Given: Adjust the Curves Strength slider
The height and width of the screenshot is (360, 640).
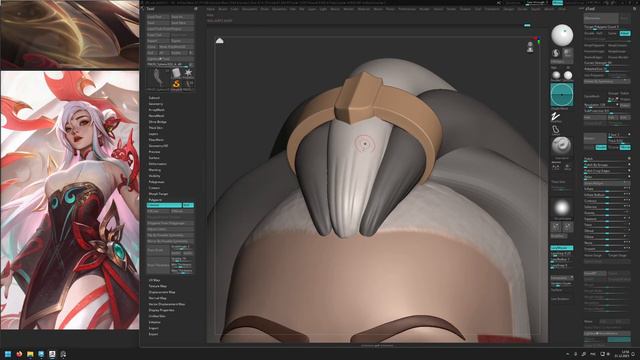Looking at the screenshot, I should click(607, 63).
